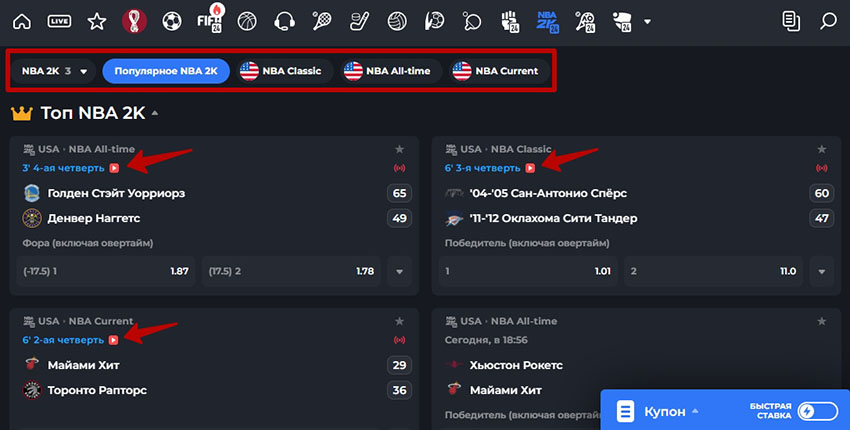Open Денвер Наггетс team link
Screen dimensions: 850x430
click(94, 218)
